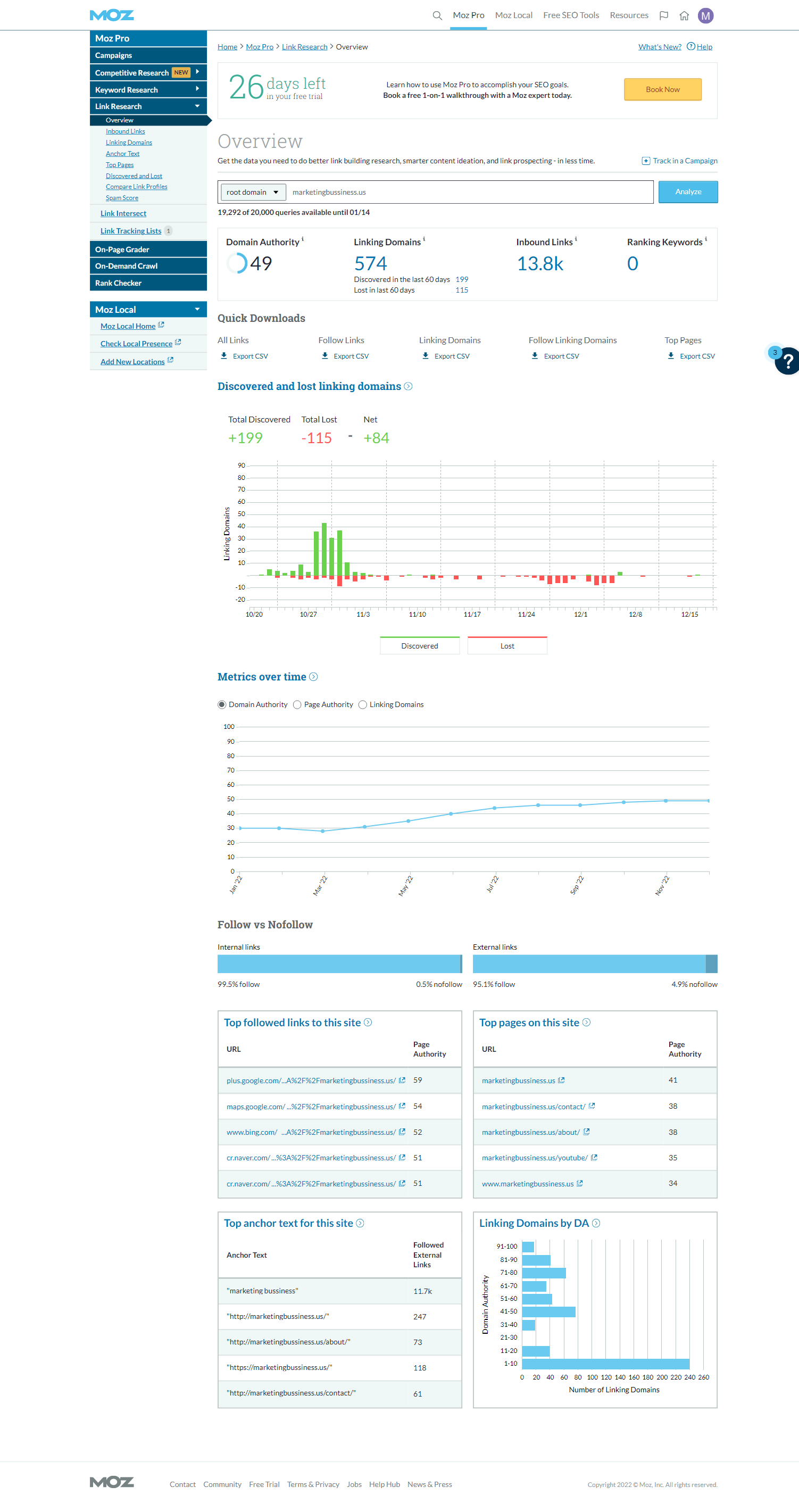Download Top Pages CSV arrow icon
This screenshot has height=1512, width=799.
[x=671, y=356]
